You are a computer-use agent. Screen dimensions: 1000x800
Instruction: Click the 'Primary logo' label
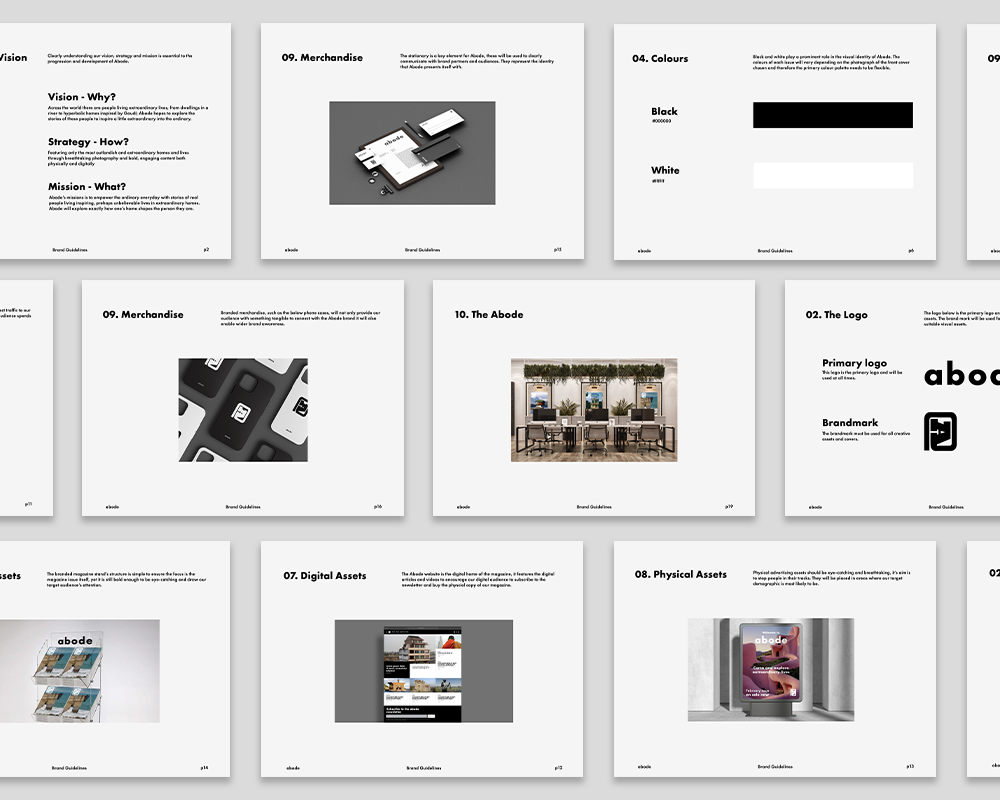[854, 363]
